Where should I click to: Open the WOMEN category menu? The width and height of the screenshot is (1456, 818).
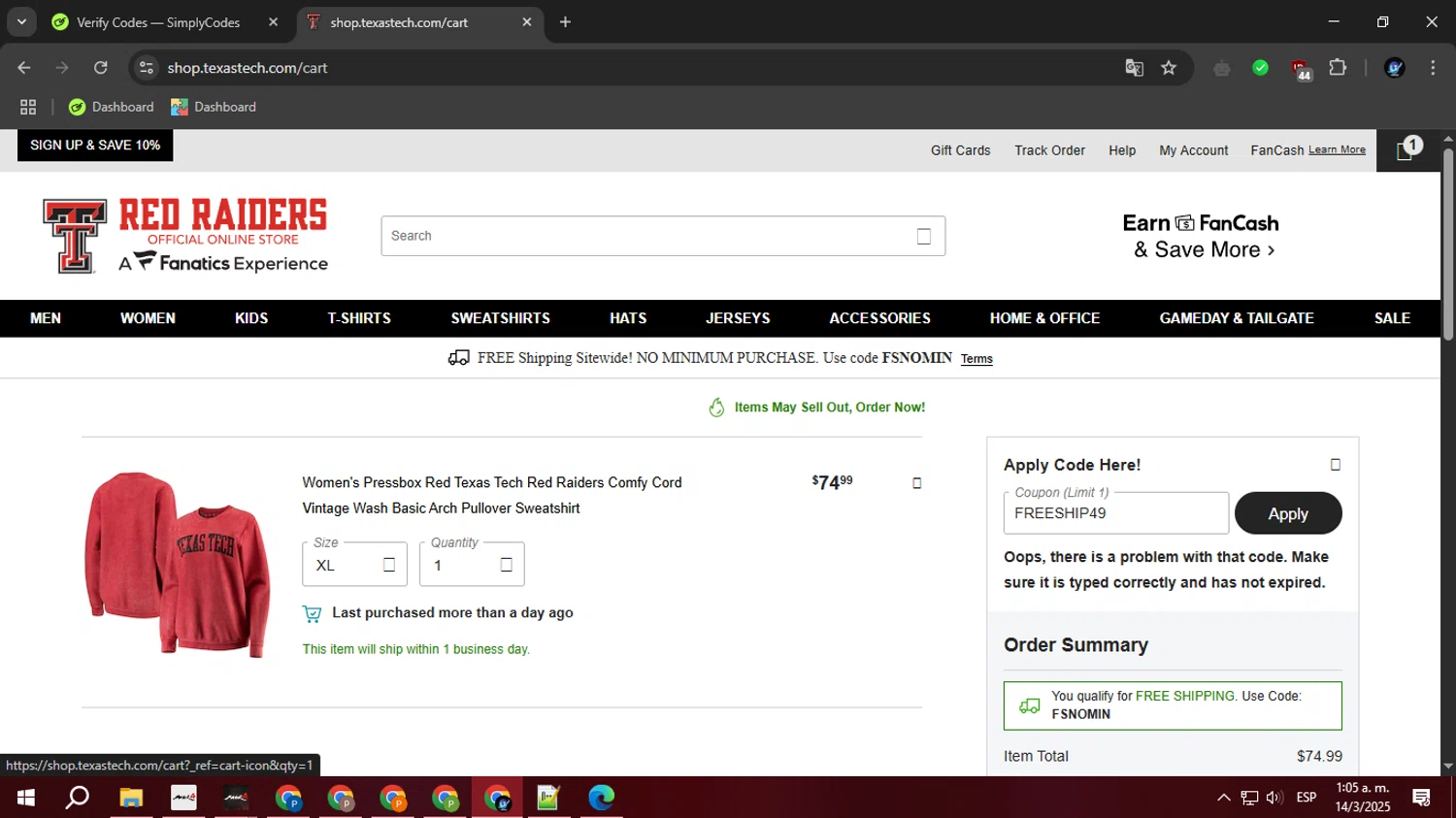click(x=148, y=318)
